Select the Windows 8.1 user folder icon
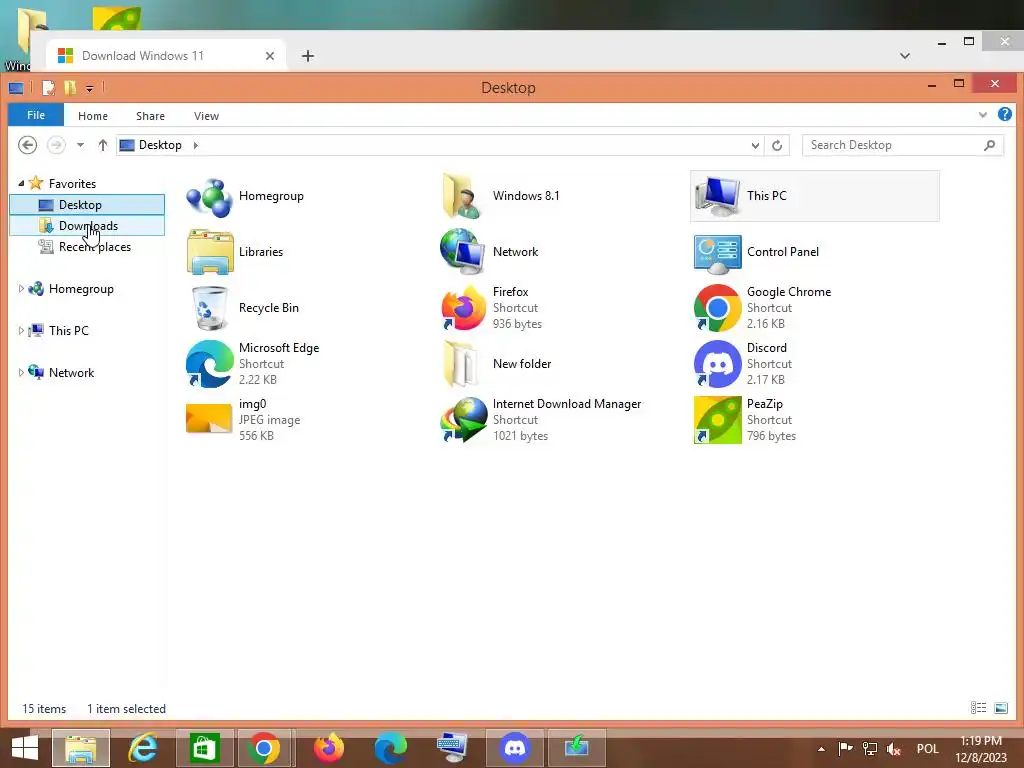 462,196
